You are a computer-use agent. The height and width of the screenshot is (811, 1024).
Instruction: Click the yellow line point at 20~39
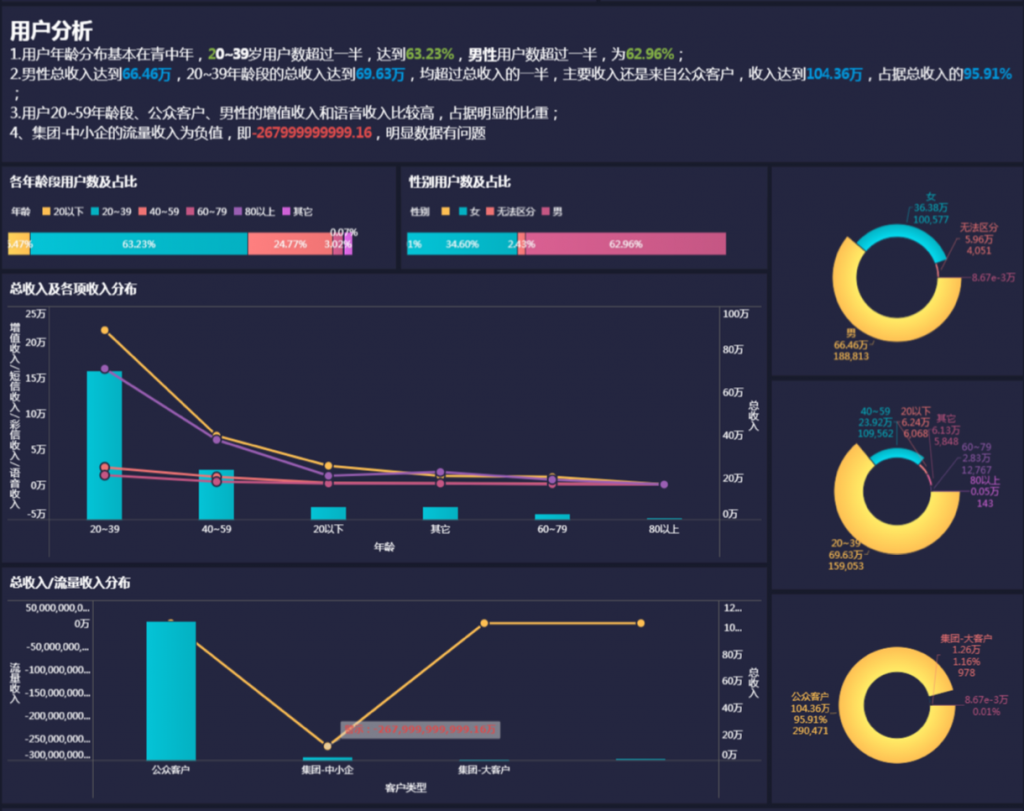[x=104, y=330]
